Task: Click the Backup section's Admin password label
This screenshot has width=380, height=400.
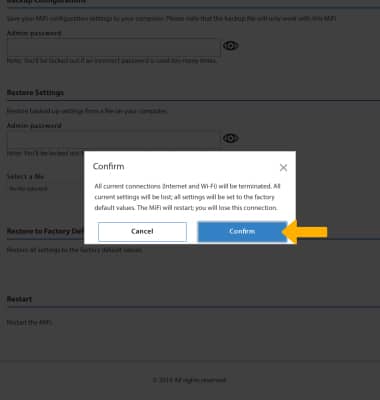Action: coord(34,33)
